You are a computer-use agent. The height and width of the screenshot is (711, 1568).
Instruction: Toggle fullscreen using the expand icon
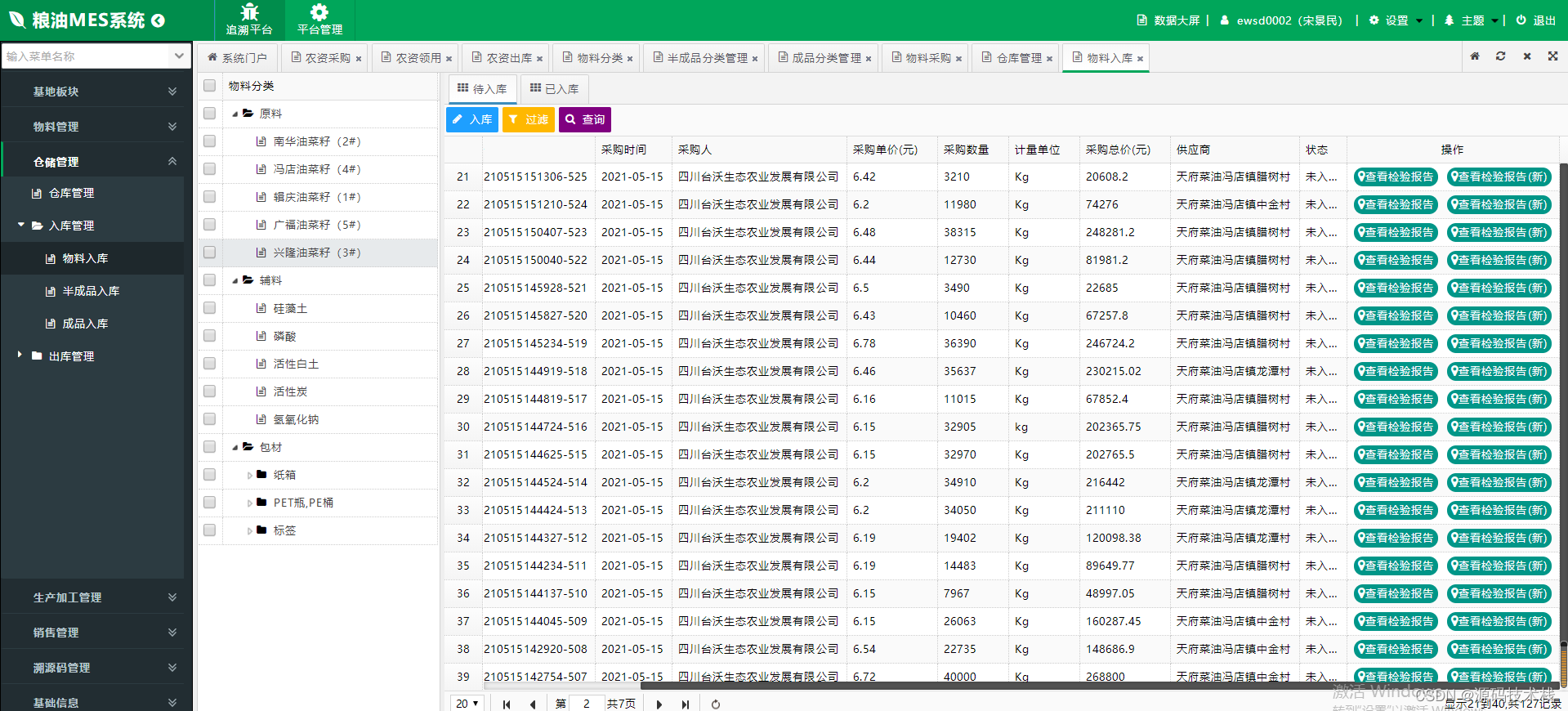(1553, 56)
